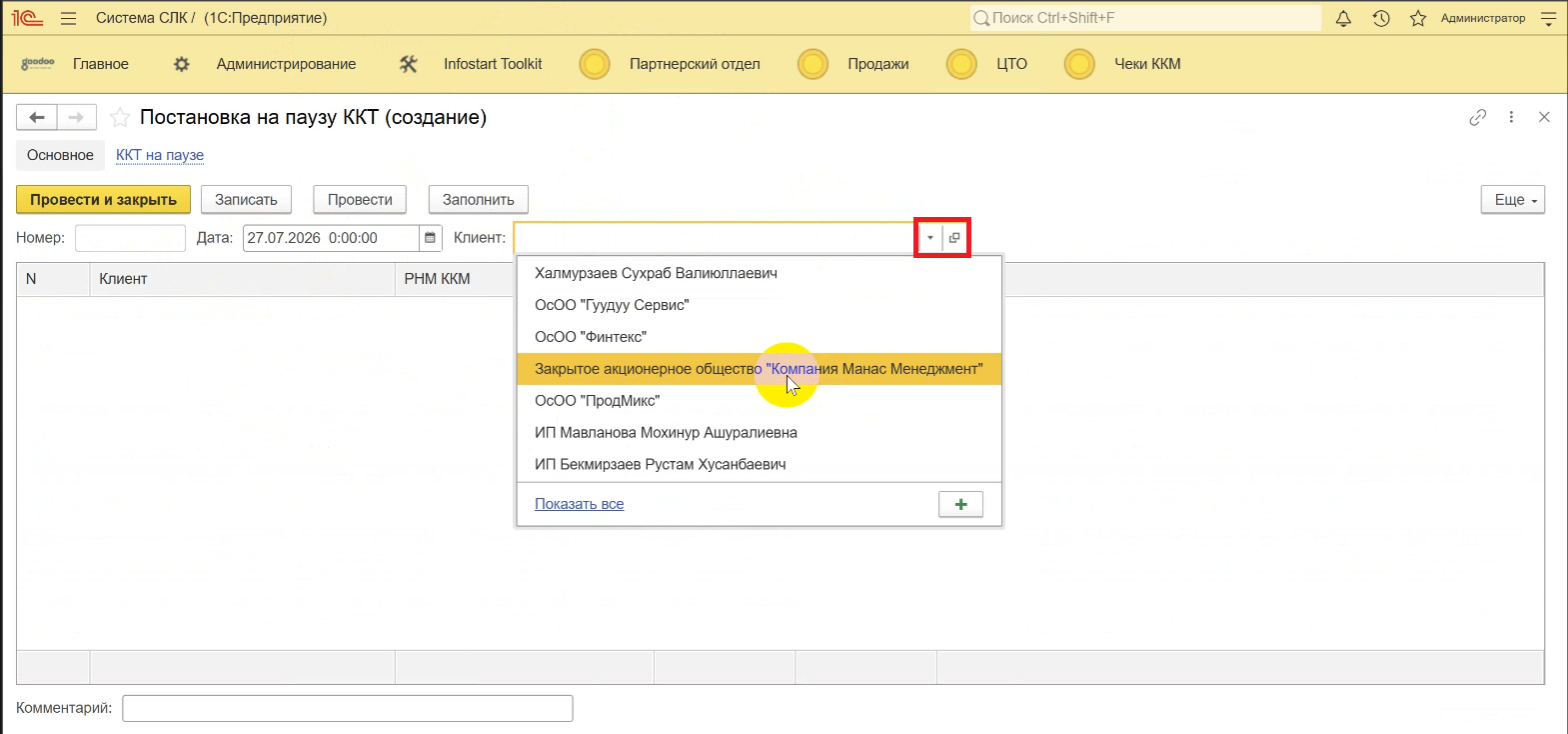Open Infostart Toolkit section

pyautogui.click(x=493, y=64)
